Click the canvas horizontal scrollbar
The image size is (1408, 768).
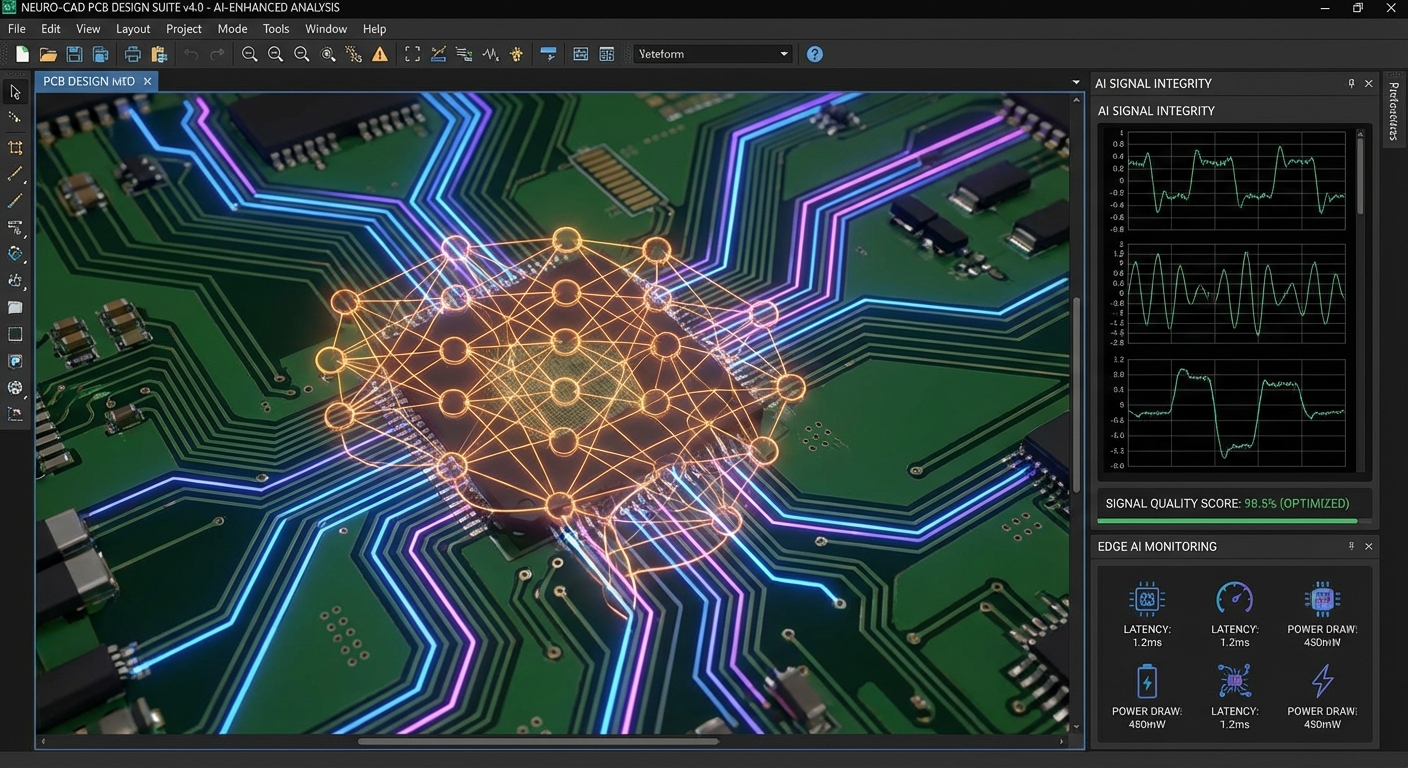(539, 742)
